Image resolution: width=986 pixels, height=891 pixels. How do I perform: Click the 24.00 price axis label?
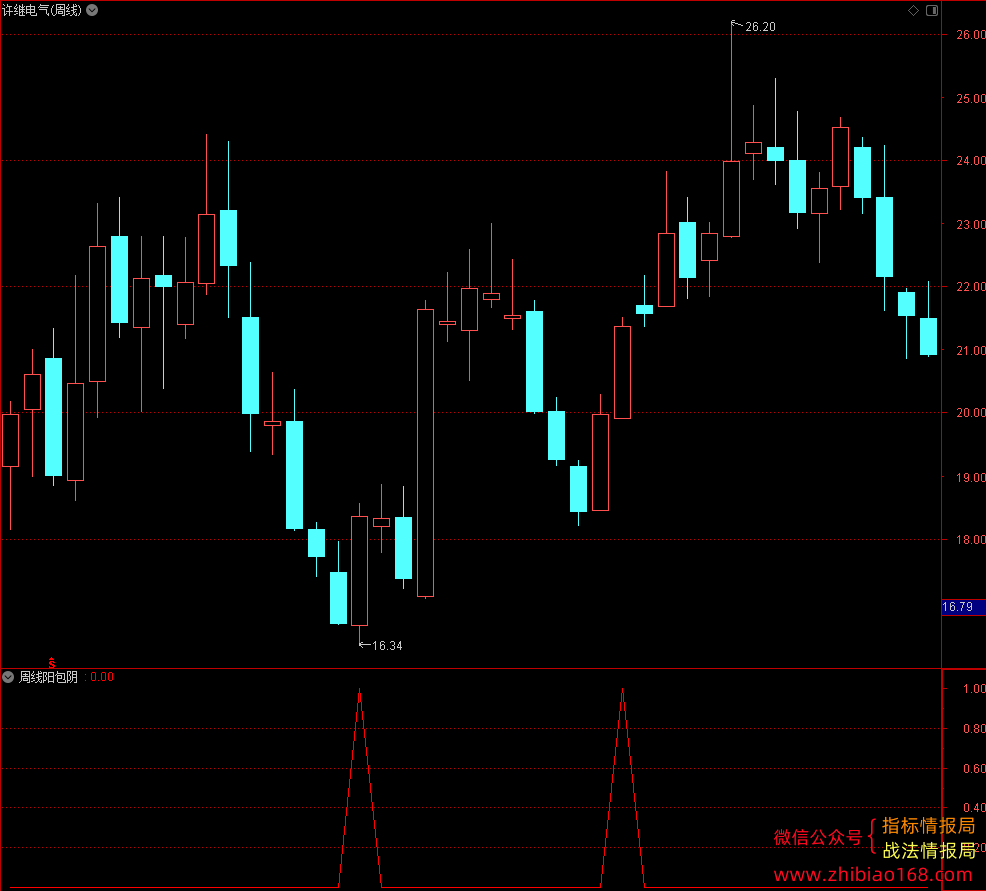click(970, 161)
